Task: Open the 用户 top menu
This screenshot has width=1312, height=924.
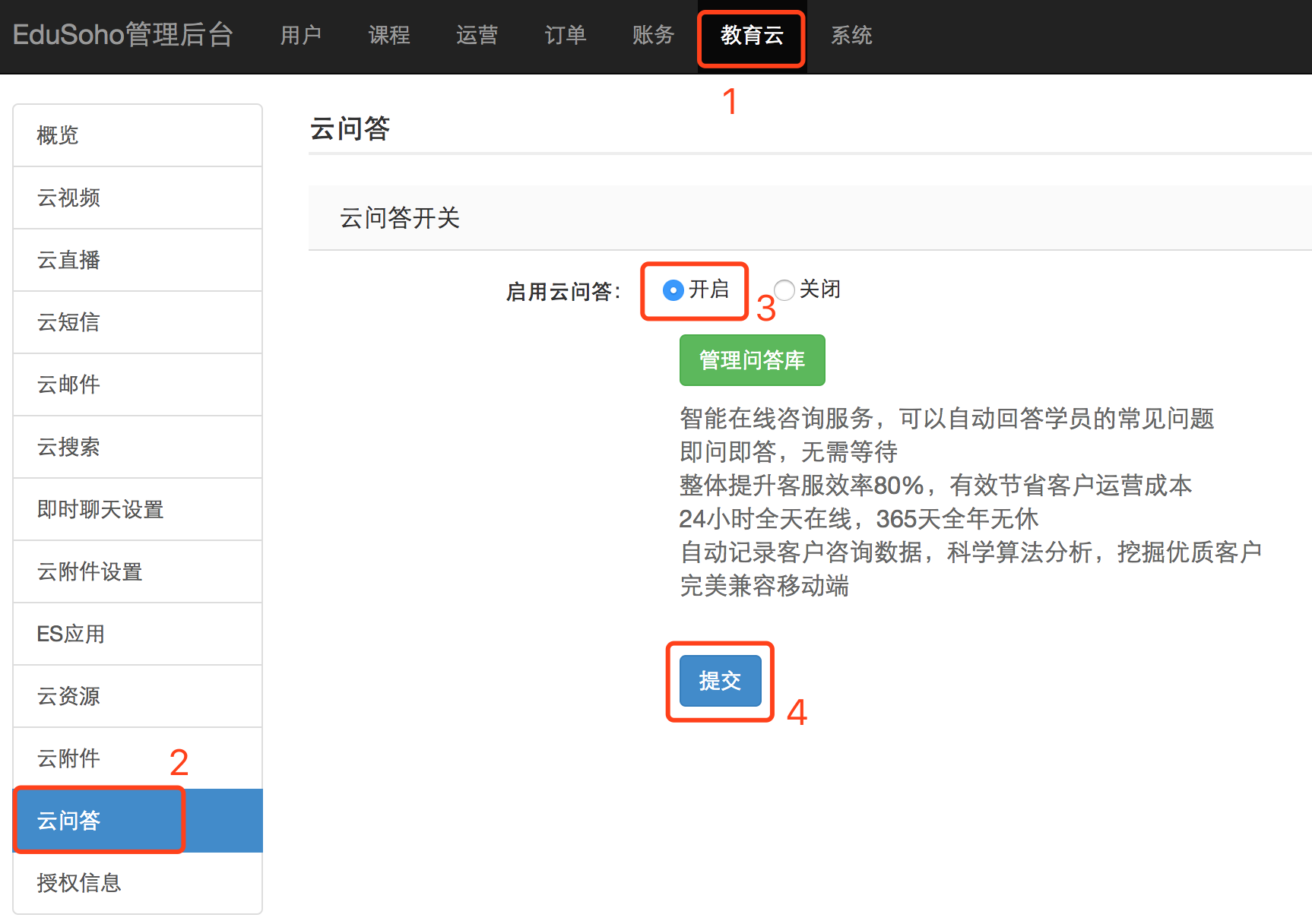Action: [x=300, y=36]
